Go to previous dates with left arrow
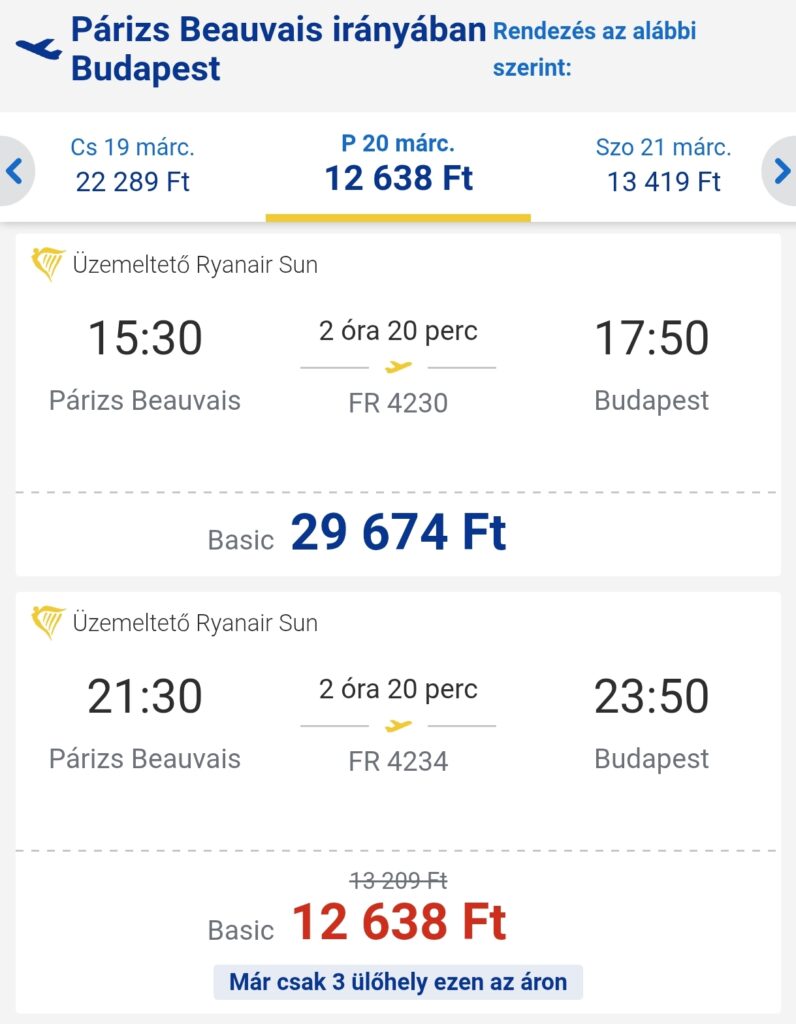The height and width of the screenshot is (1024, 796). click(x=15, y=171)
